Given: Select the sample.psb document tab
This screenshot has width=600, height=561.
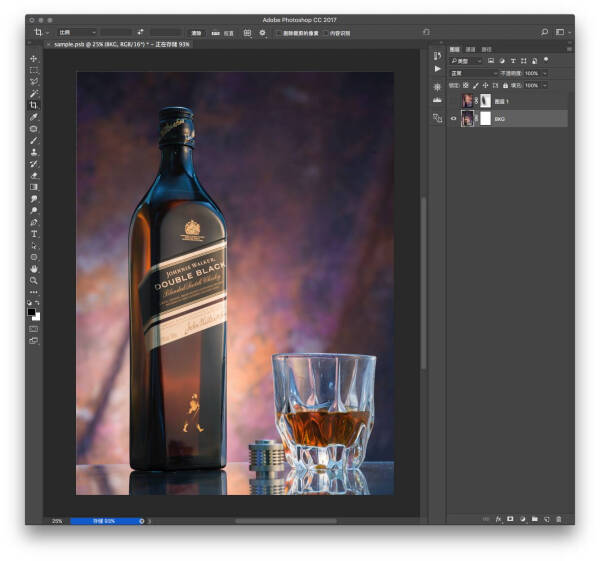Looking at the screenshot, I should [121, 44].
